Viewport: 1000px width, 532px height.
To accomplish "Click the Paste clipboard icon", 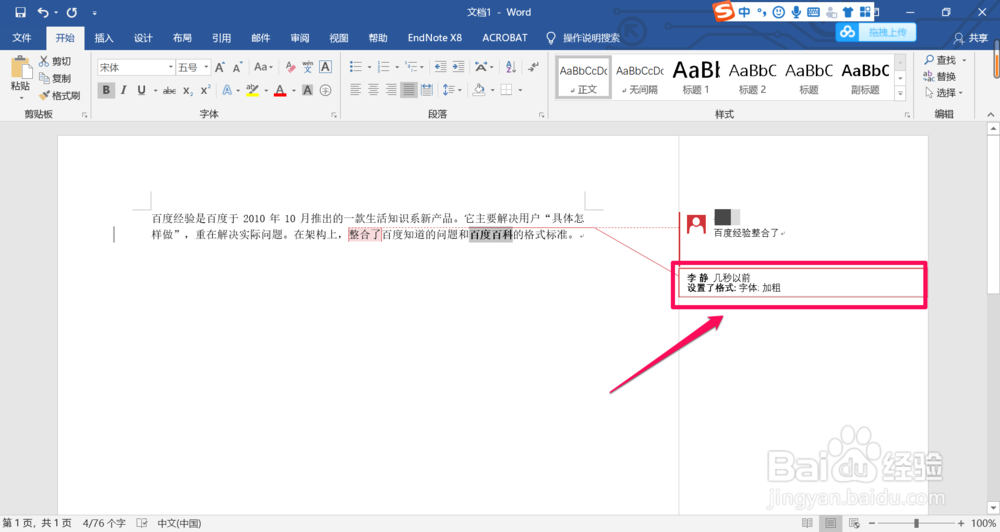I will [x=20, y=68].
